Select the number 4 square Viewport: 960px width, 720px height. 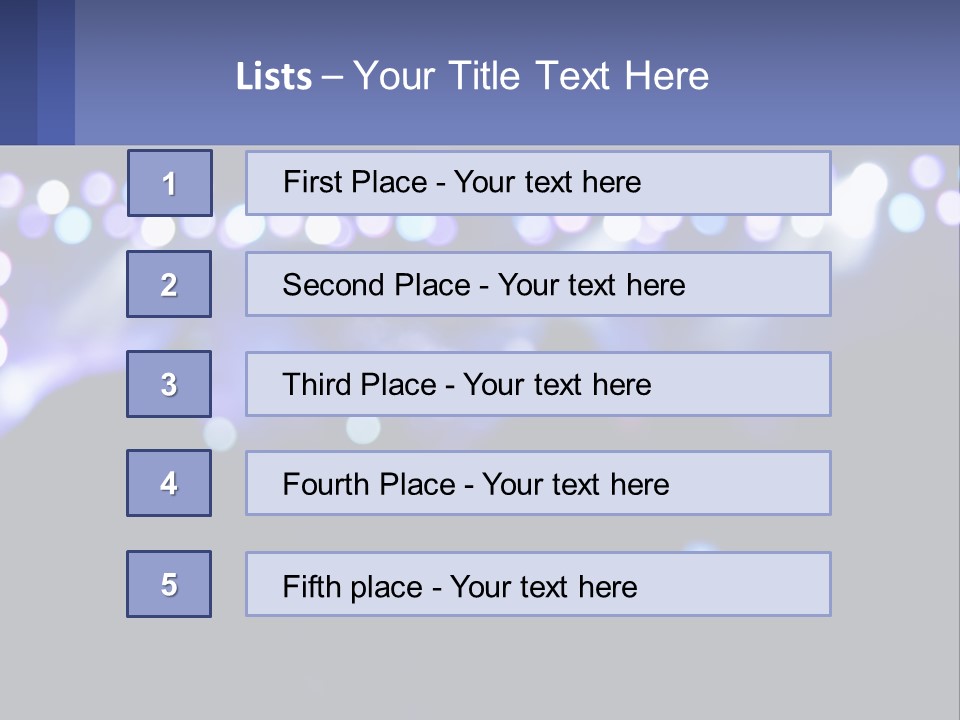click(x=169, y=483)
